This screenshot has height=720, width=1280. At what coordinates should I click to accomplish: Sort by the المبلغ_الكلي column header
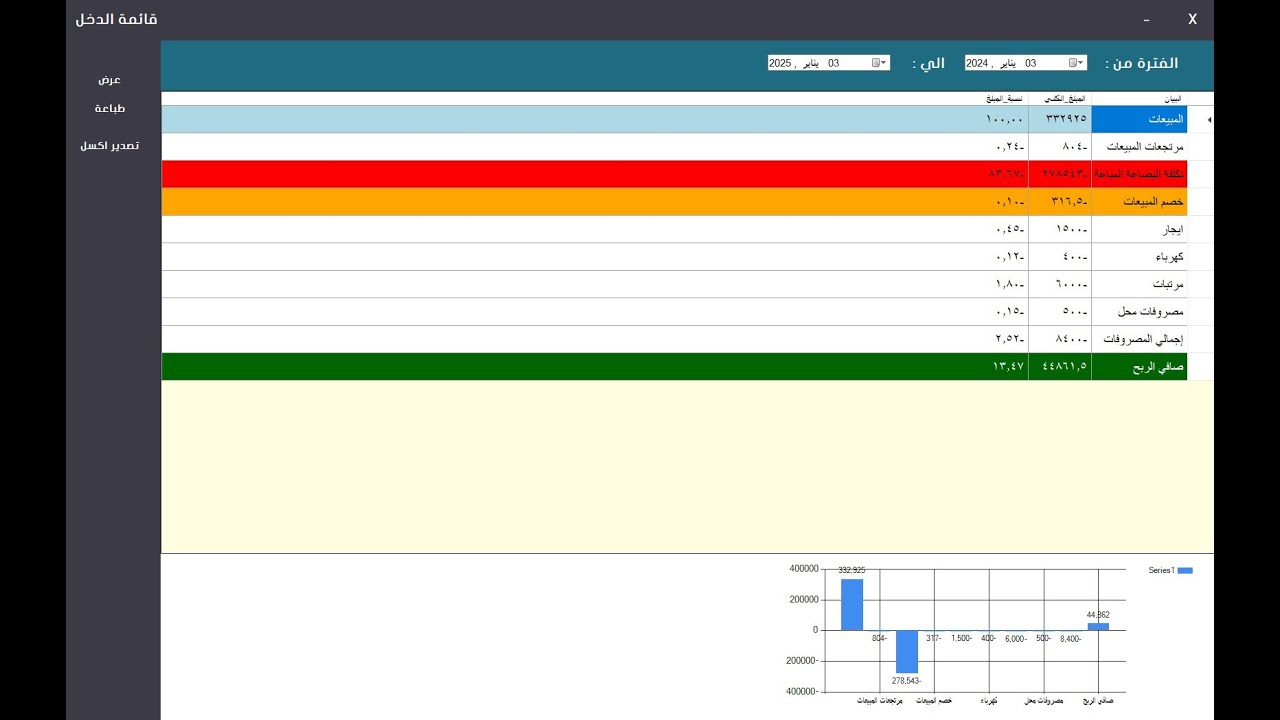[1060, 99]
